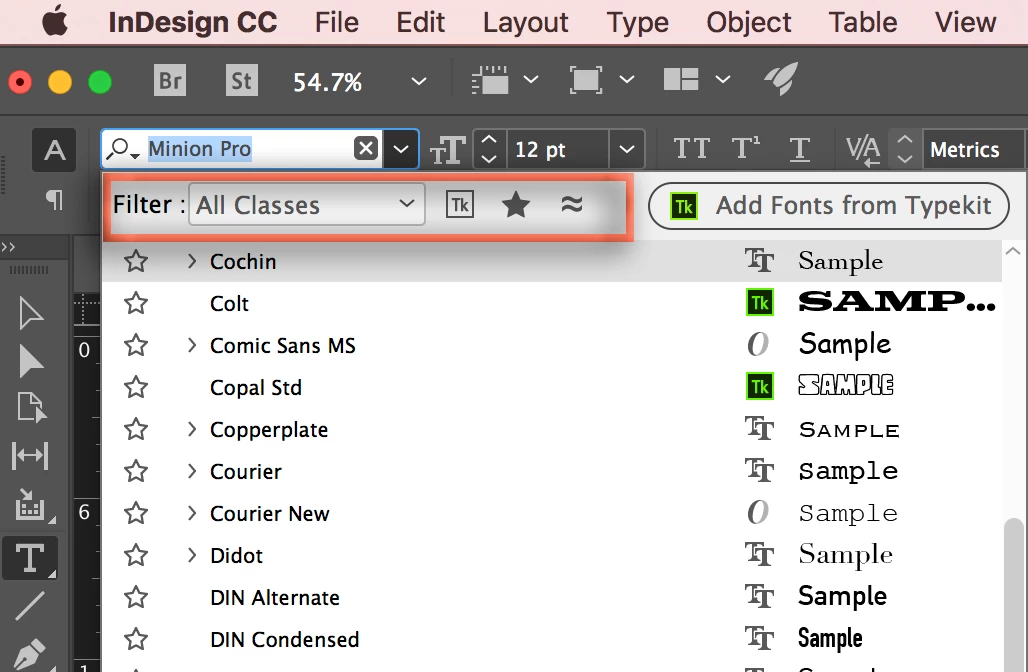1028x672 pixels.
Task: Click the font list scrollbar thumb
Action: 1014,593
